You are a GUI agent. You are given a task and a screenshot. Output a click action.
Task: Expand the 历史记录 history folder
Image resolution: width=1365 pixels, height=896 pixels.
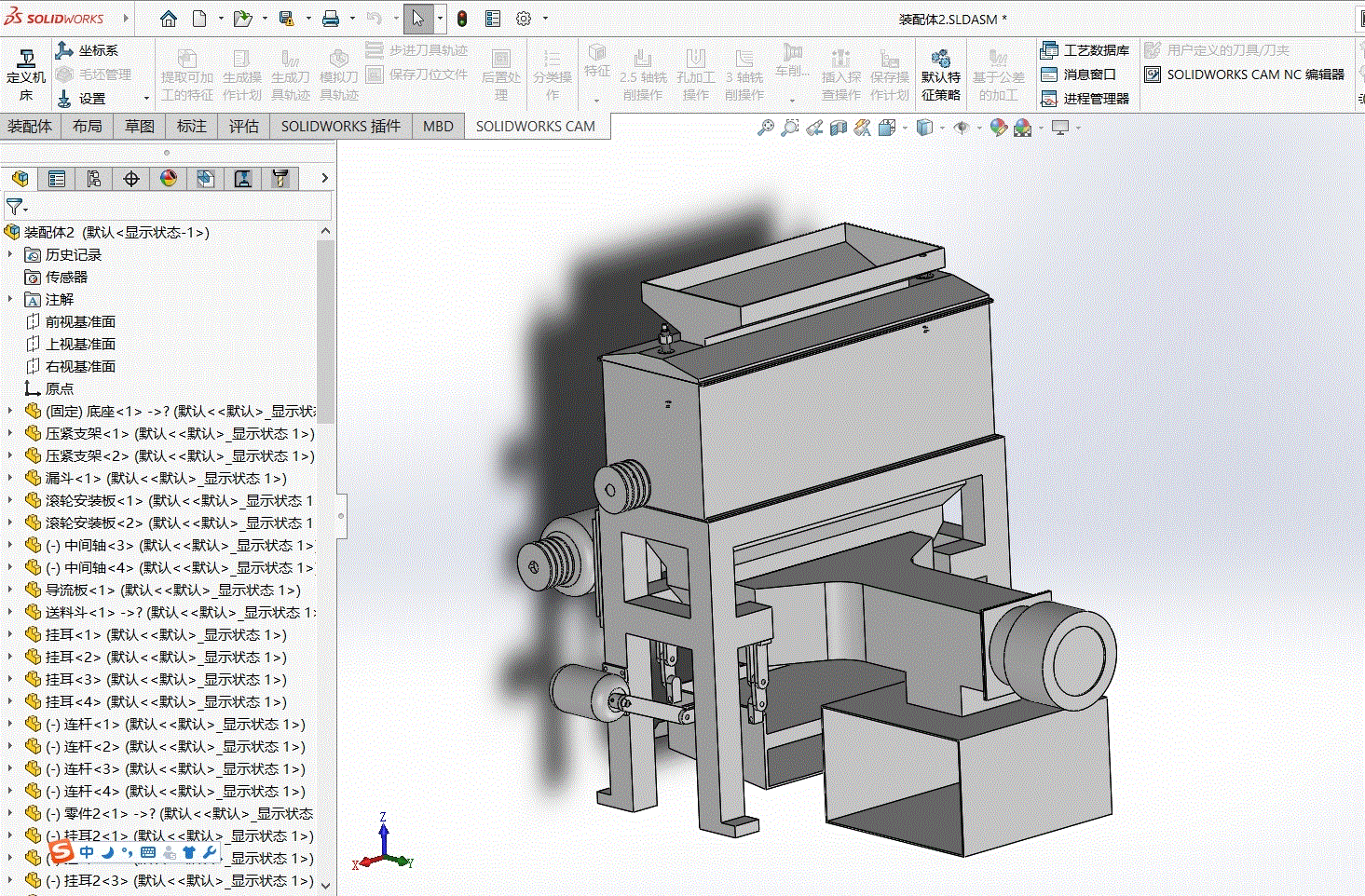click(10, 254)
